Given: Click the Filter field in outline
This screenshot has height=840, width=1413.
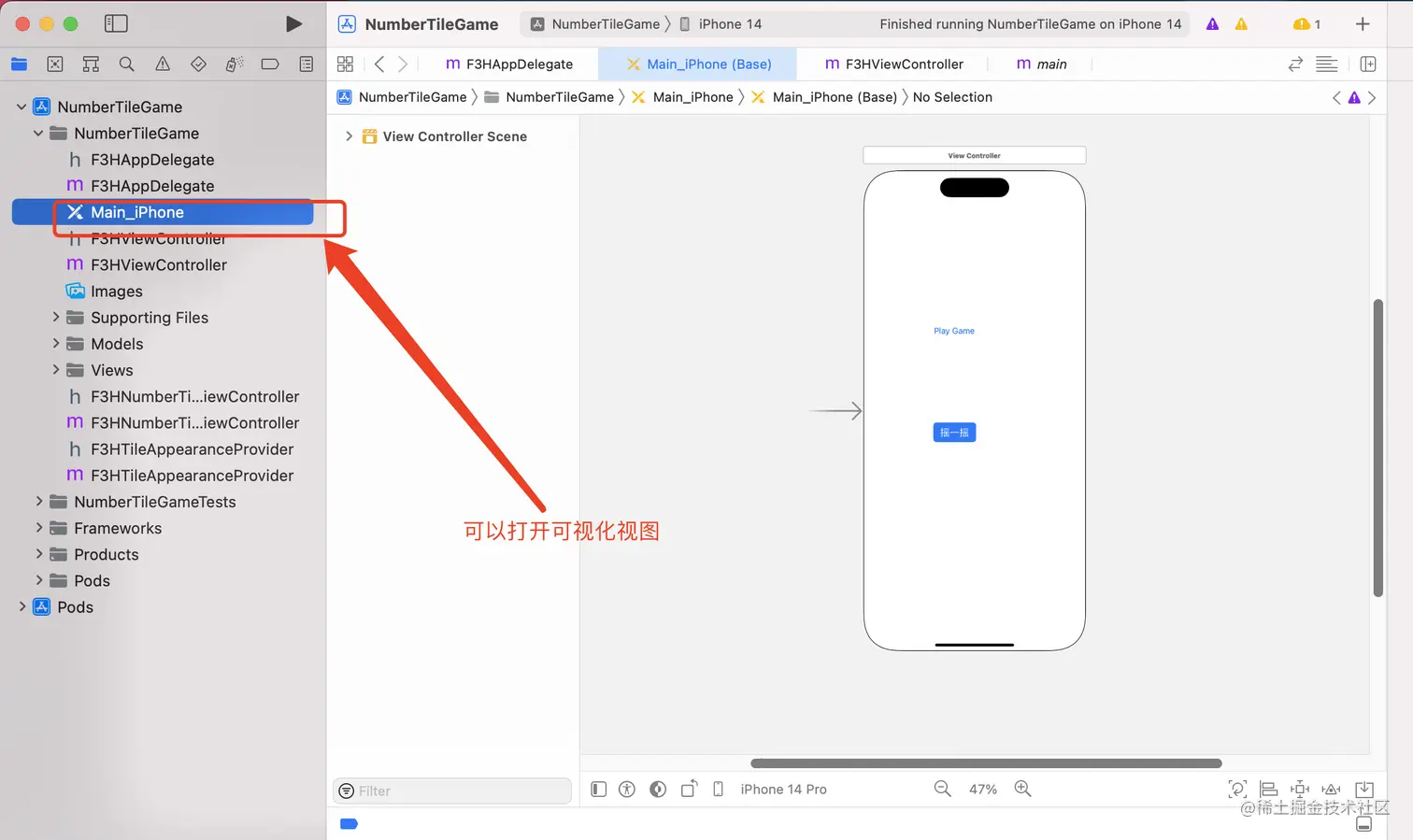Looking at the screenshot, I should pyautogui.click(x=452, y=790).
